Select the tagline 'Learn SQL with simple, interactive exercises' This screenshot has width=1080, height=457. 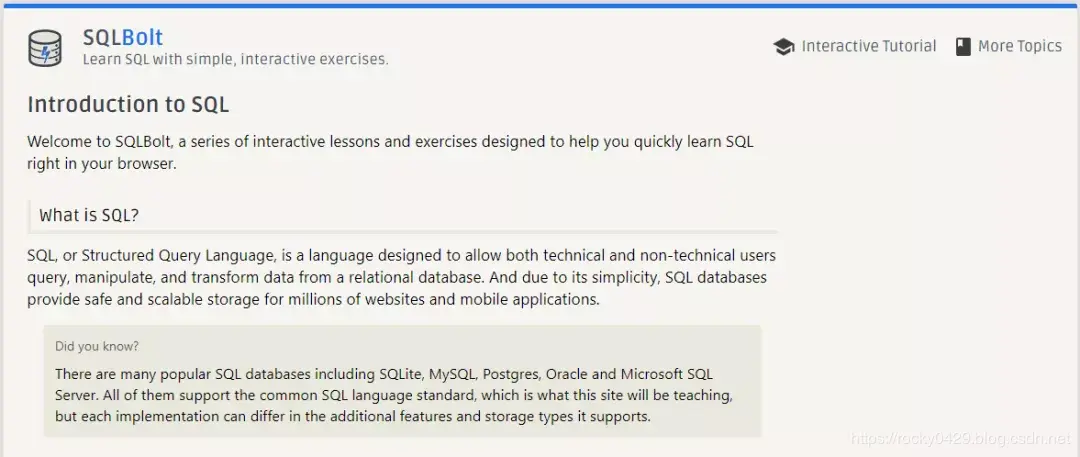click(x=235, y=60)
